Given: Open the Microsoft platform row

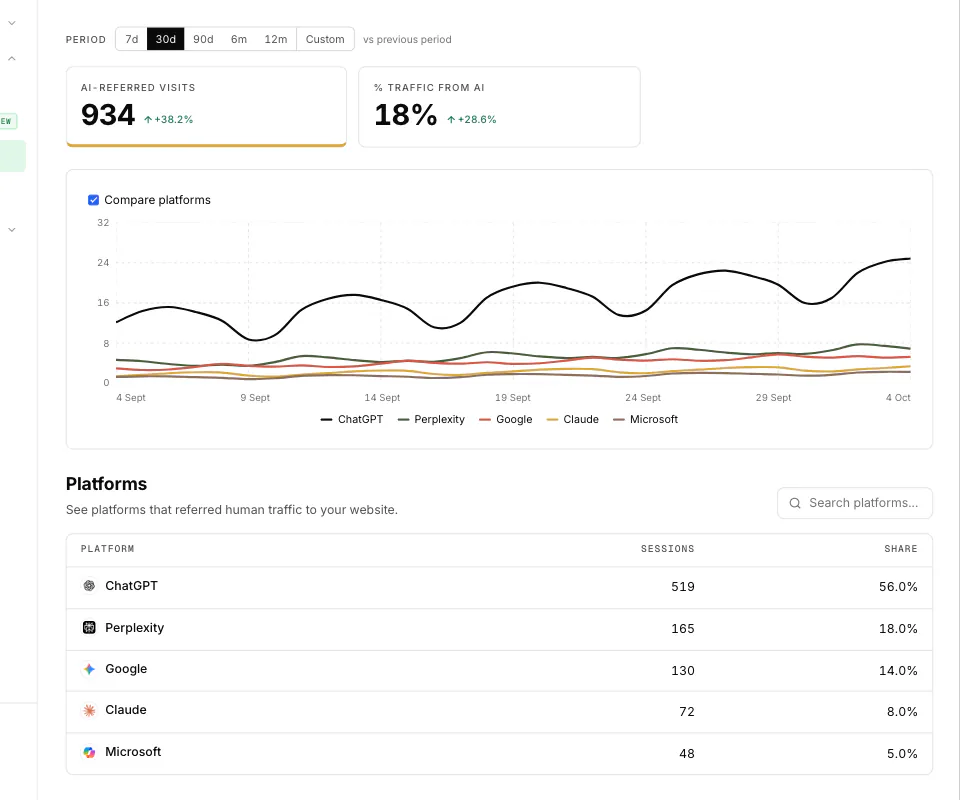Looking at the screenshot, I should [x=499, y=753].
